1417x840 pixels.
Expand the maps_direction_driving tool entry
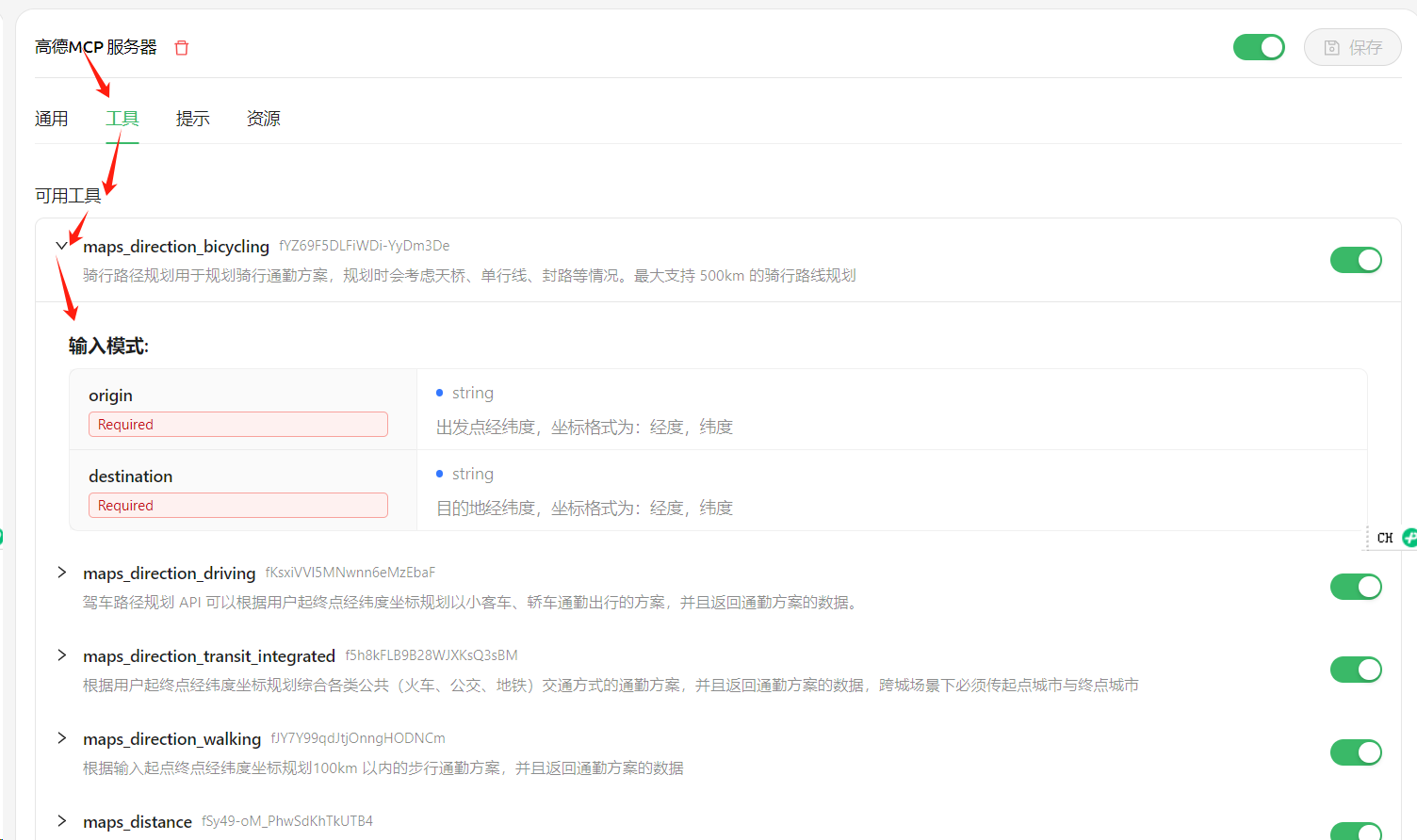click(61, 573)
